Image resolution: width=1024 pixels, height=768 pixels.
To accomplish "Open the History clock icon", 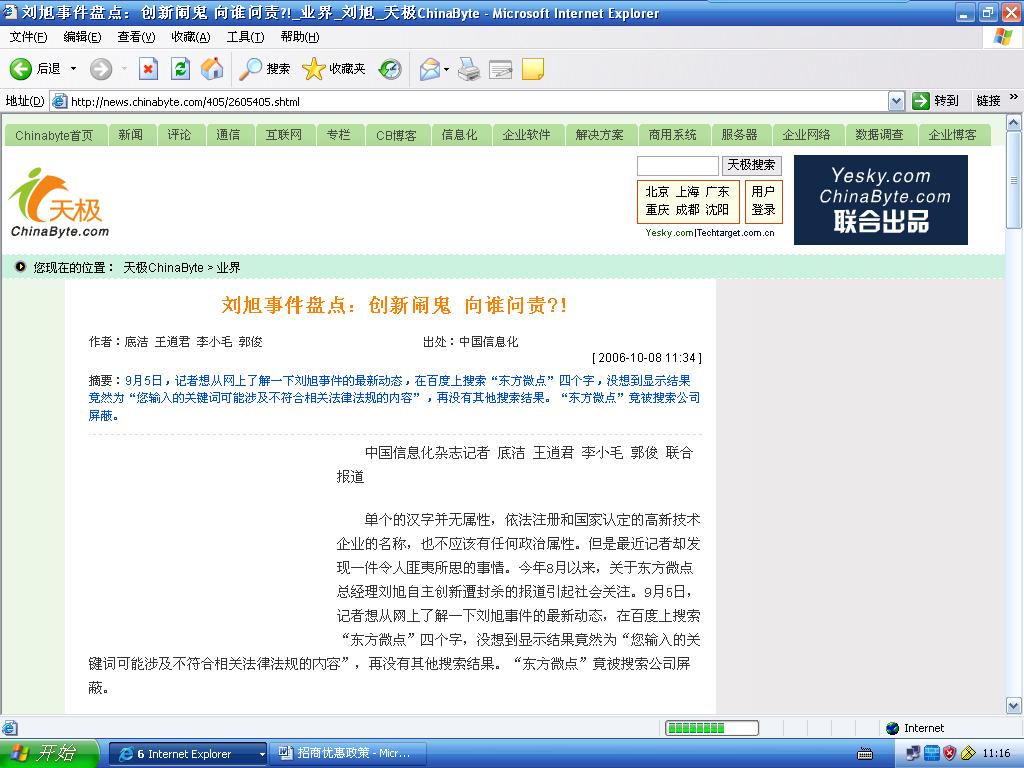I will 390,69.
